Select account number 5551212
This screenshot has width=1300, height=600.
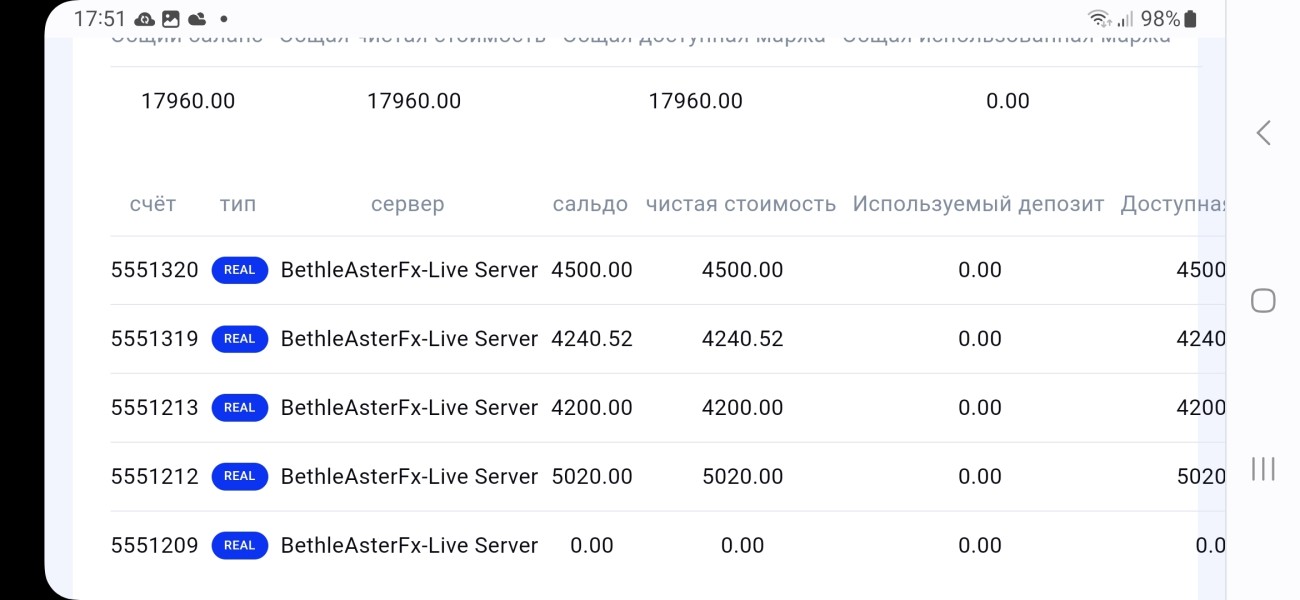click(x=155, y=476)
